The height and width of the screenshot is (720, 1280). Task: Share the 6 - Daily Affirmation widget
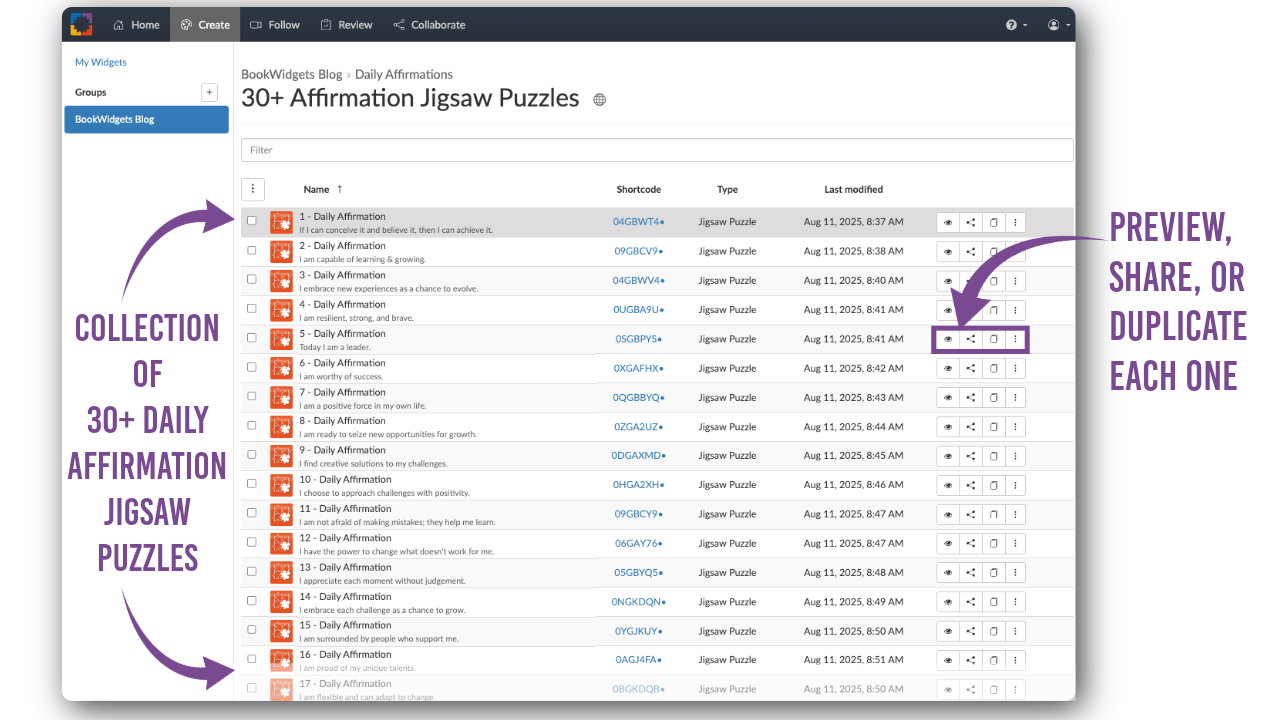970,369
